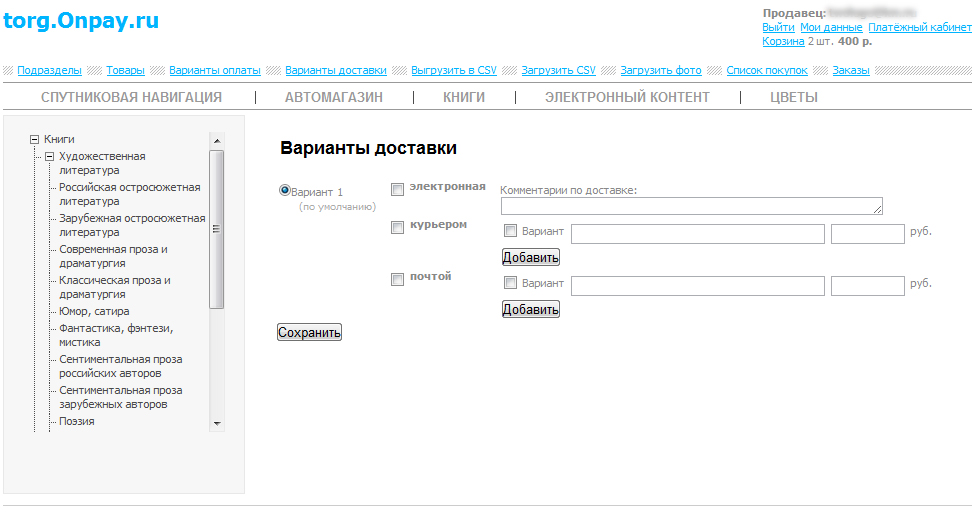Open the Загрузить фото menu link
This screenshot has width=972, height=522.
coord(660,70)
